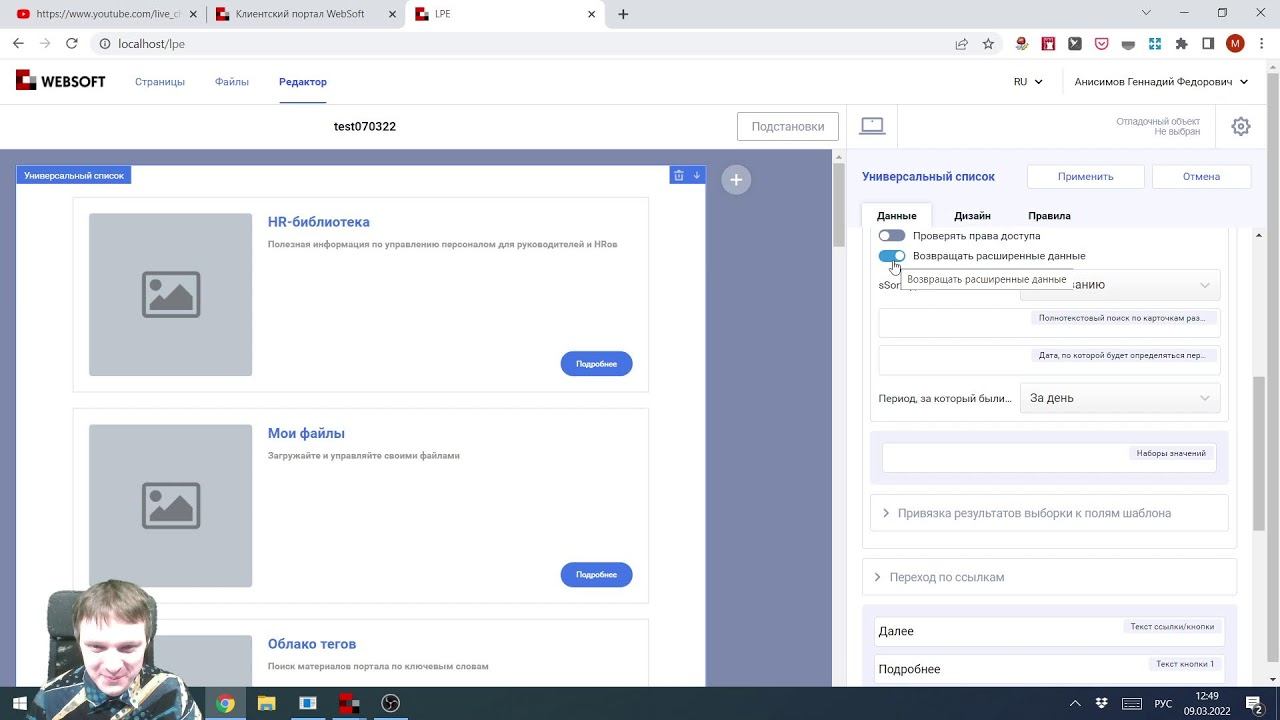This screenshot has width=1280, height=720.
Task: Open the HR-библиотека title link
Action: coord(319,222)
